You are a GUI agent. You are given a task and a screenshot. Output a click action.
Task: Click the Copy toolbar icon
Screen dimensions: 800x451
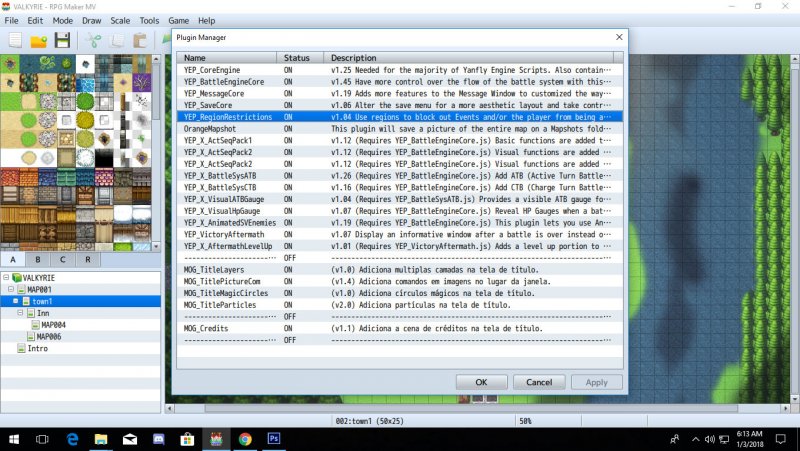[117, 40]
